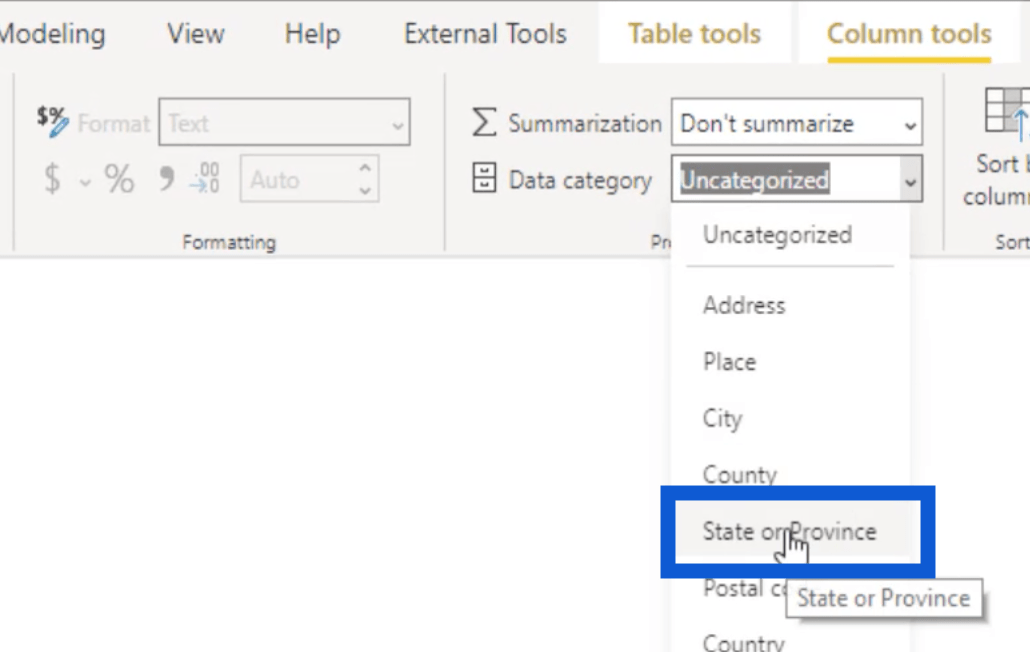
Task: Switch to the View tab
Action: click(196, 34)
